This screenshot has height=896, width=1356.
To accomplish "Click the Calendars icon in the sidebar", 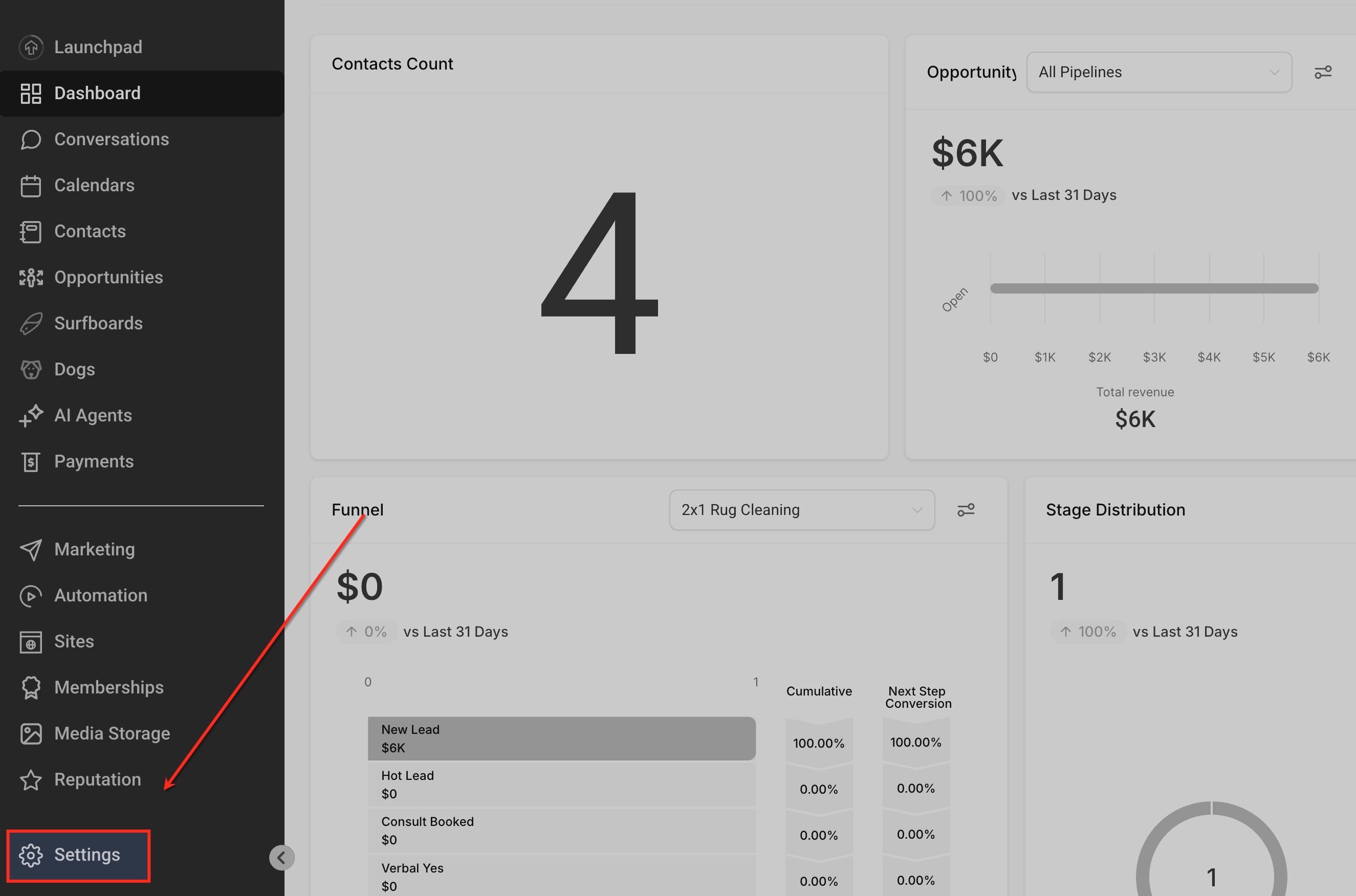I will (31, 186).
